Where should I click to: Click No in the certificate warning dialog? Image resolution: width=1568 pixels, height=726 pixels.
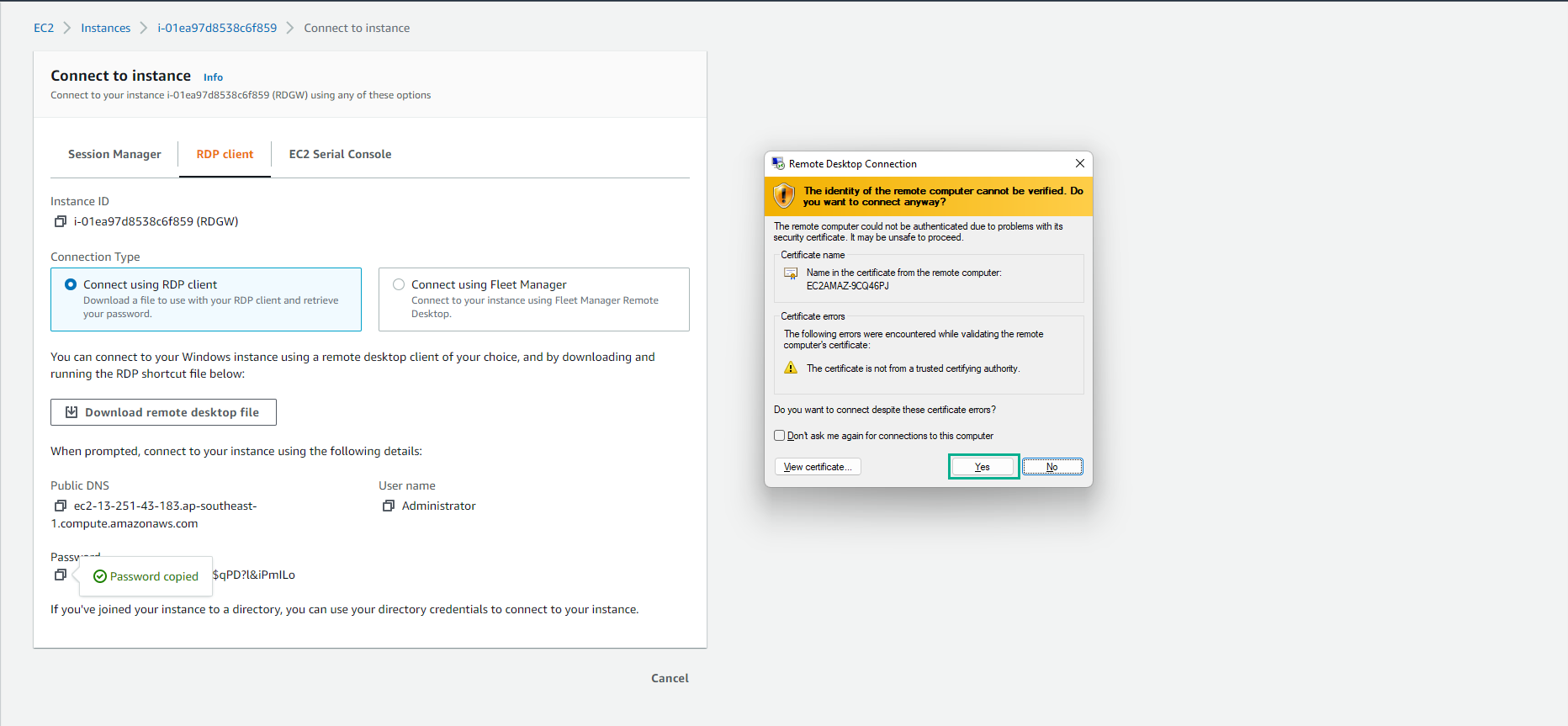(1052, 467)
